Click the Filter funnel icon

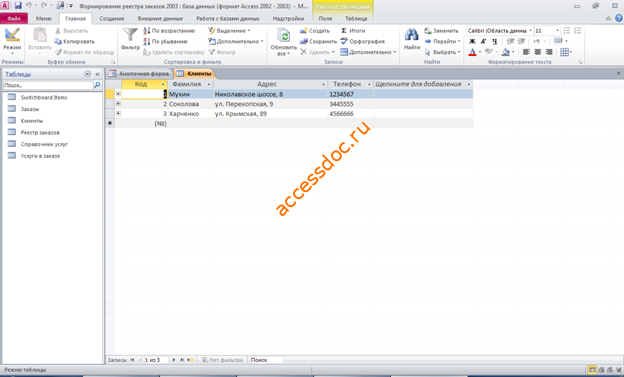[x=130, y=35]
